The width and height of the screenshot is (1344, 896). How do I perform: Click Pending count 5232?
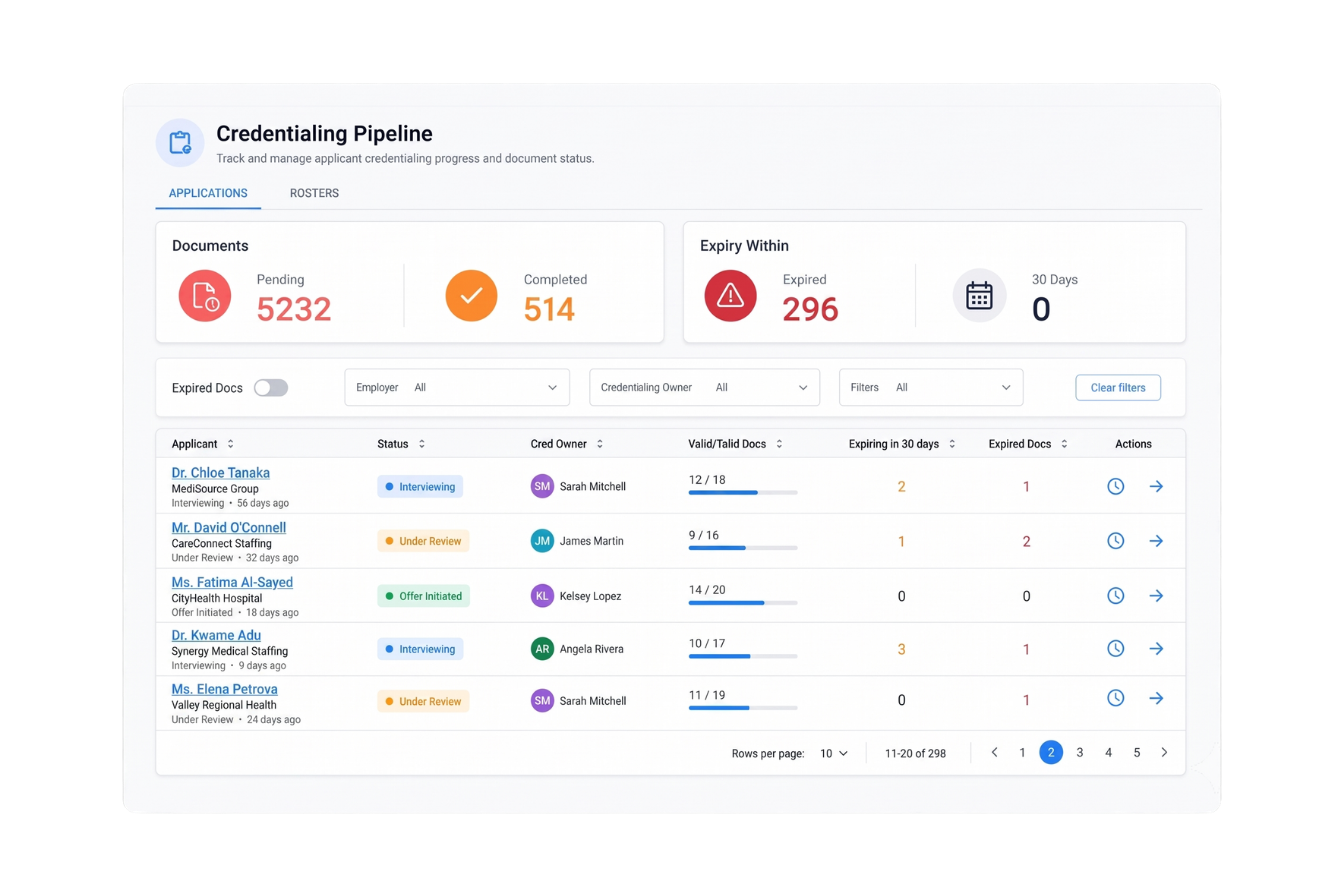click(294, 309)
